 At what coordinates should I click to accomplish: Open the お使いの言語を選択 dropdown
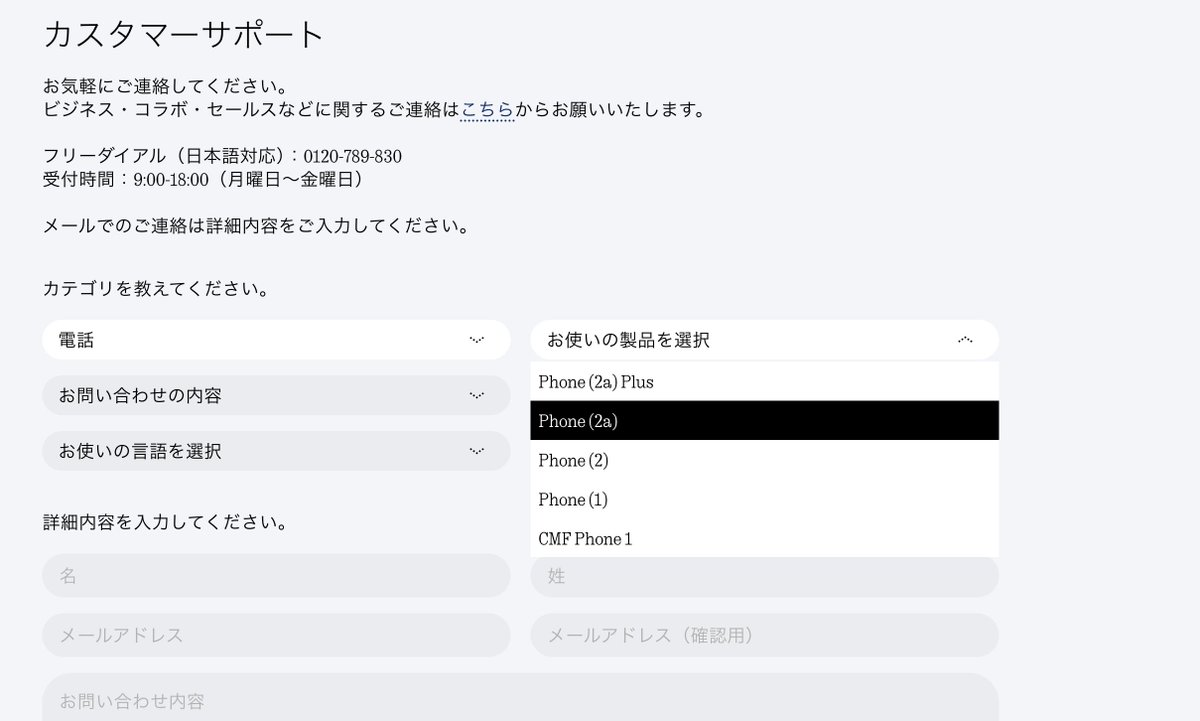click(x=276, y=451)
